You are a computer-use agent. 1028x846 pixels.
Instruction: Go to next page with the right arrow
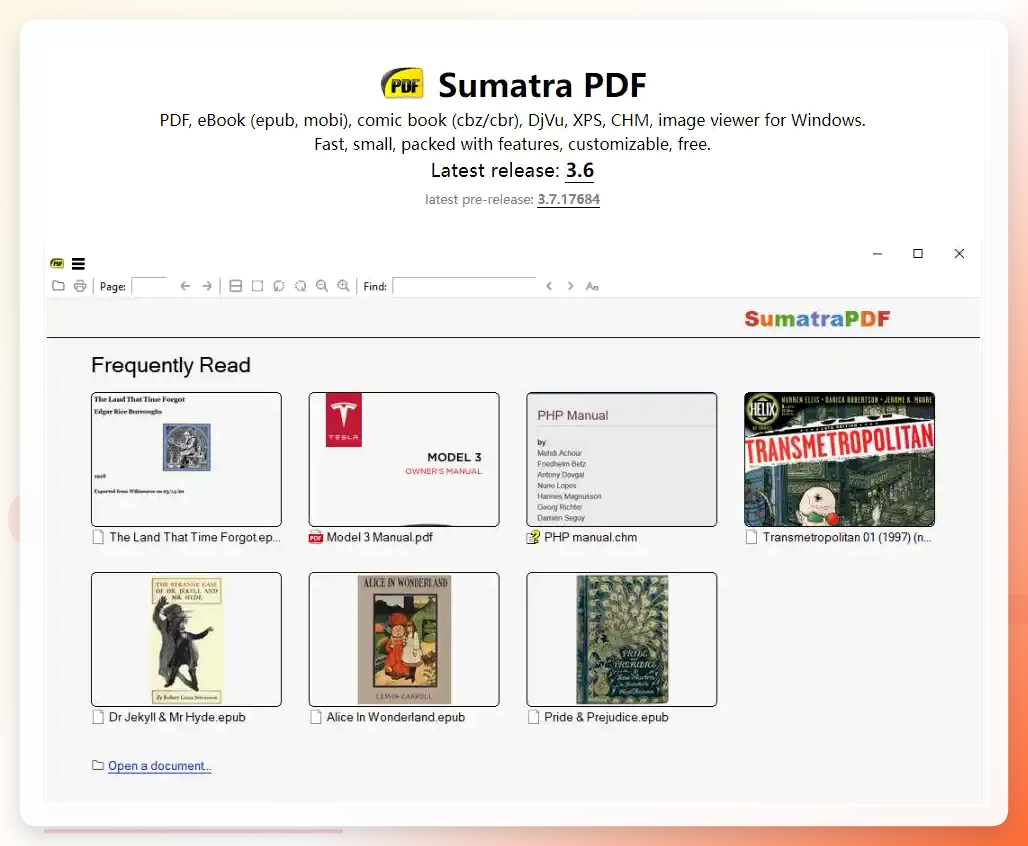tap(207, 286)
